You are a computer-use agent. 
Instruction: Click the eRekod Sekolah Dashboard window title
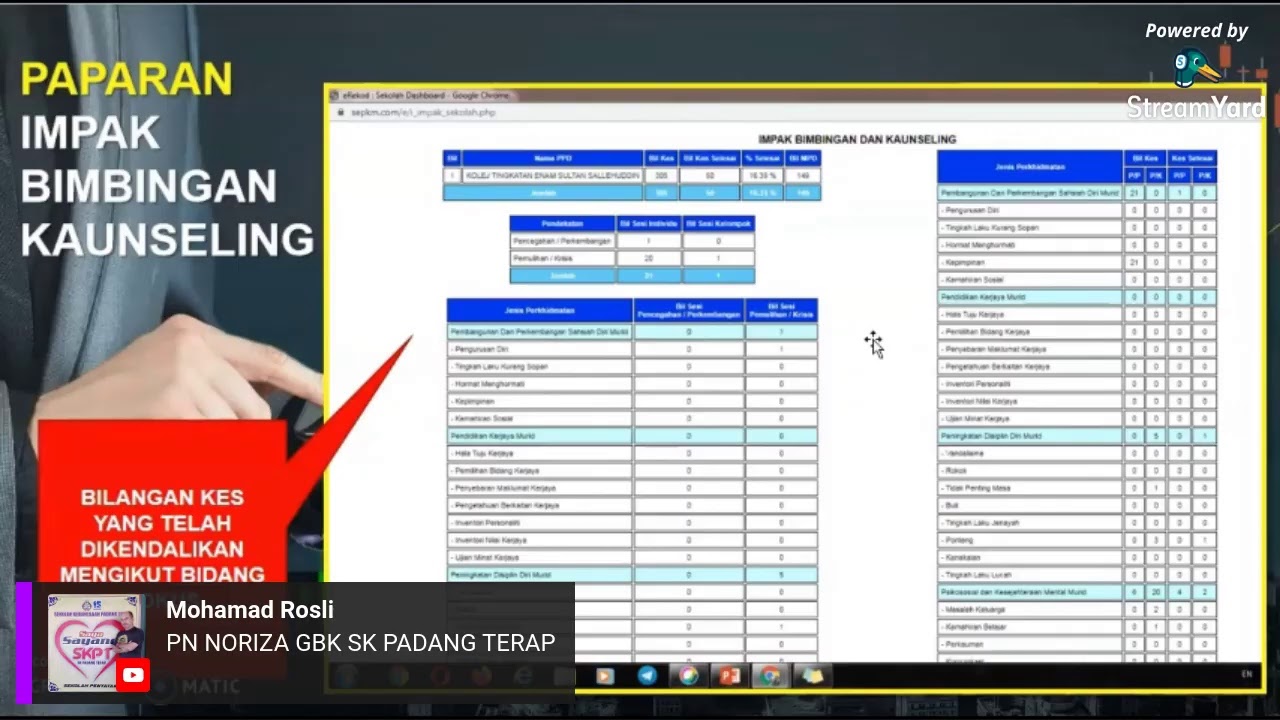427,95
